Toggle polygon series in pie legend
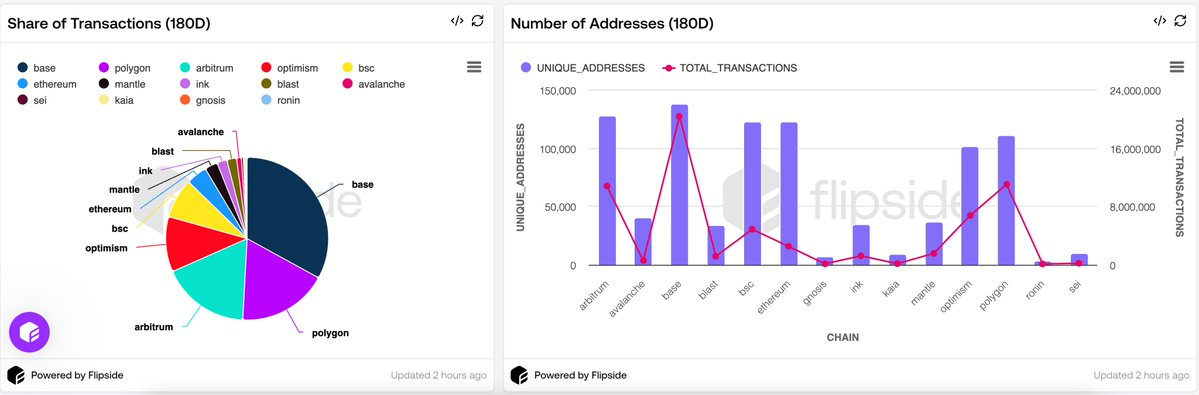This screenshot has height=395, width=1199. pyautogui.click(x=124, y=68)
